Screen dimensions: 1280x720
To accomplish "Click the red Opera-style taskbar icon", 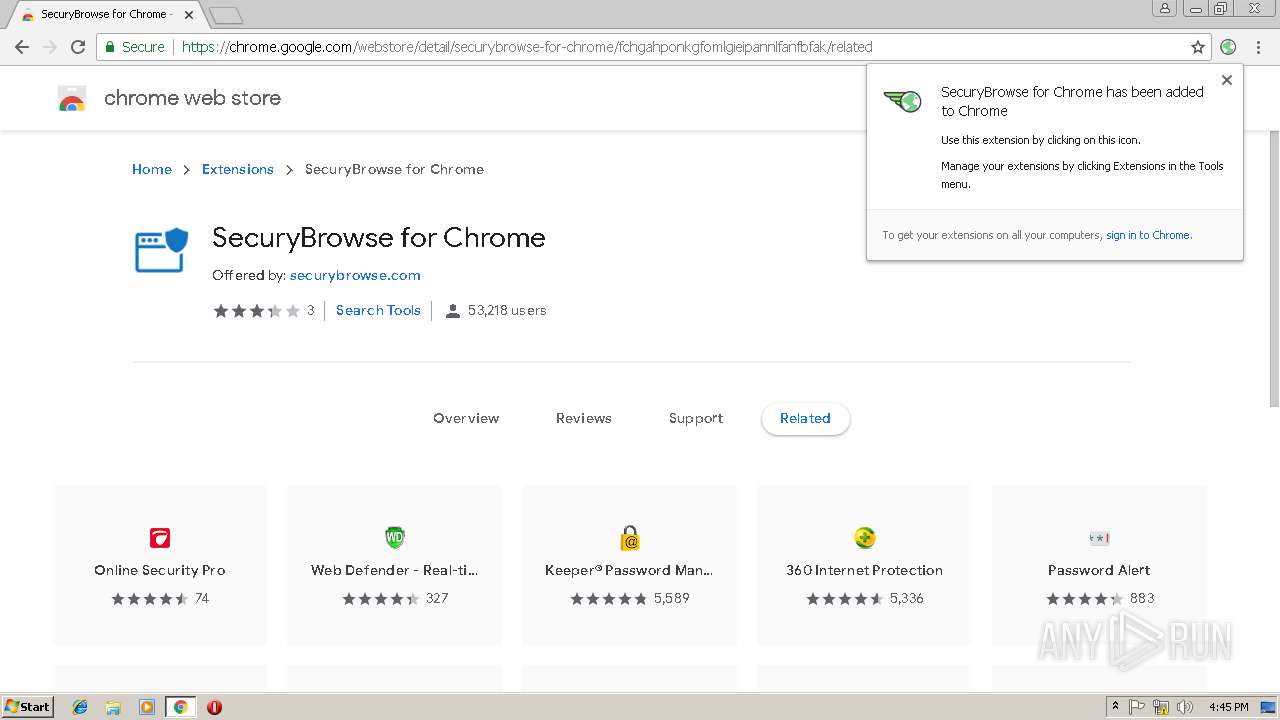I will click(x=214, y=707).
